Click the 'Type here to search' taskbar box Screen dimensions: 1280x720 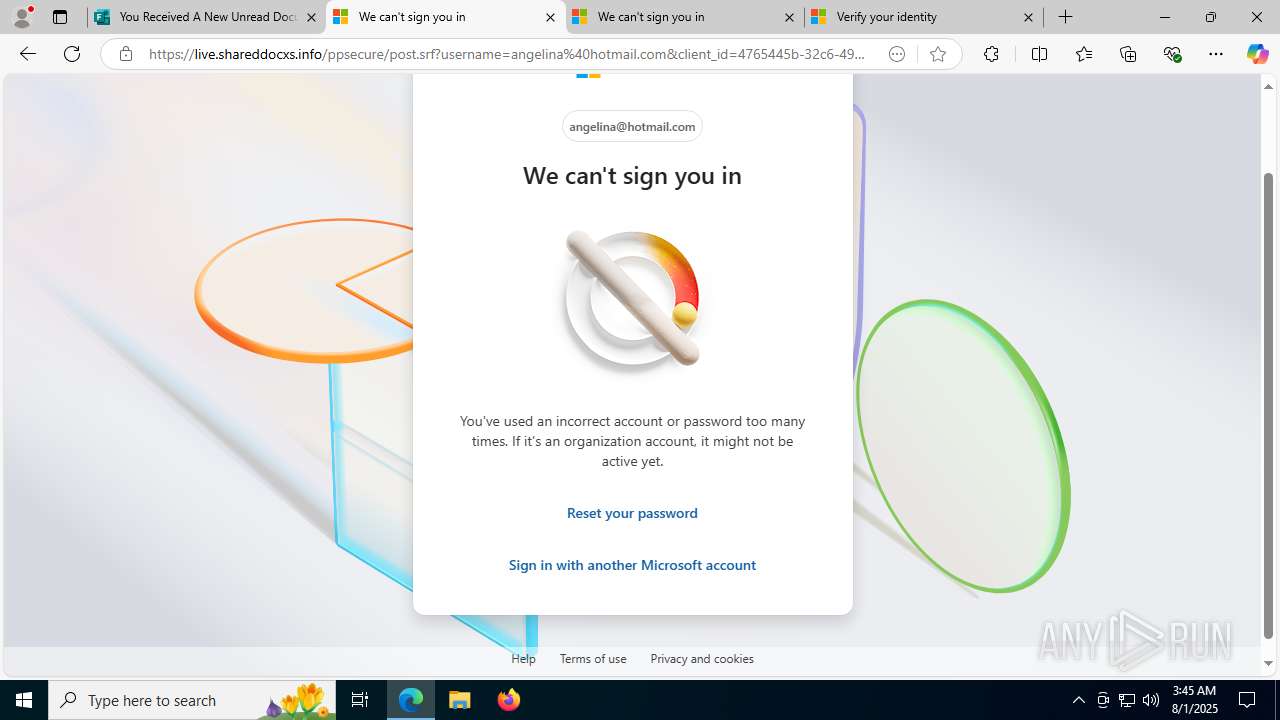coord(193,700)
